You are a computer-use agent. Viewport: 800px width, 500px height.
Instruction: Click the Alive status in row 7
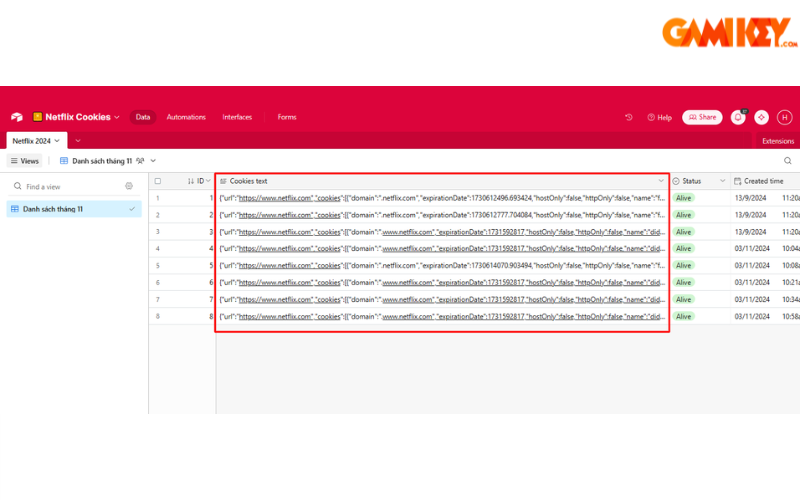[x=684, y=299]
